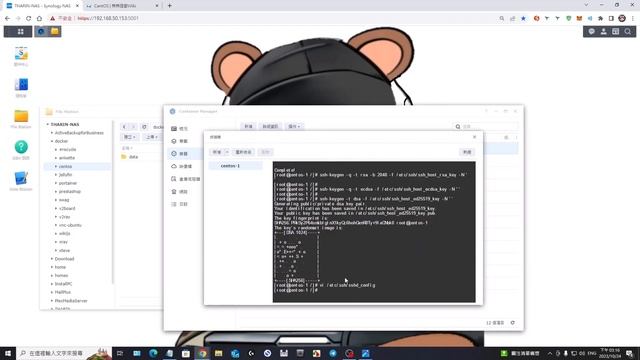Open the File Station create dropdown

click(x=129, y=137)
